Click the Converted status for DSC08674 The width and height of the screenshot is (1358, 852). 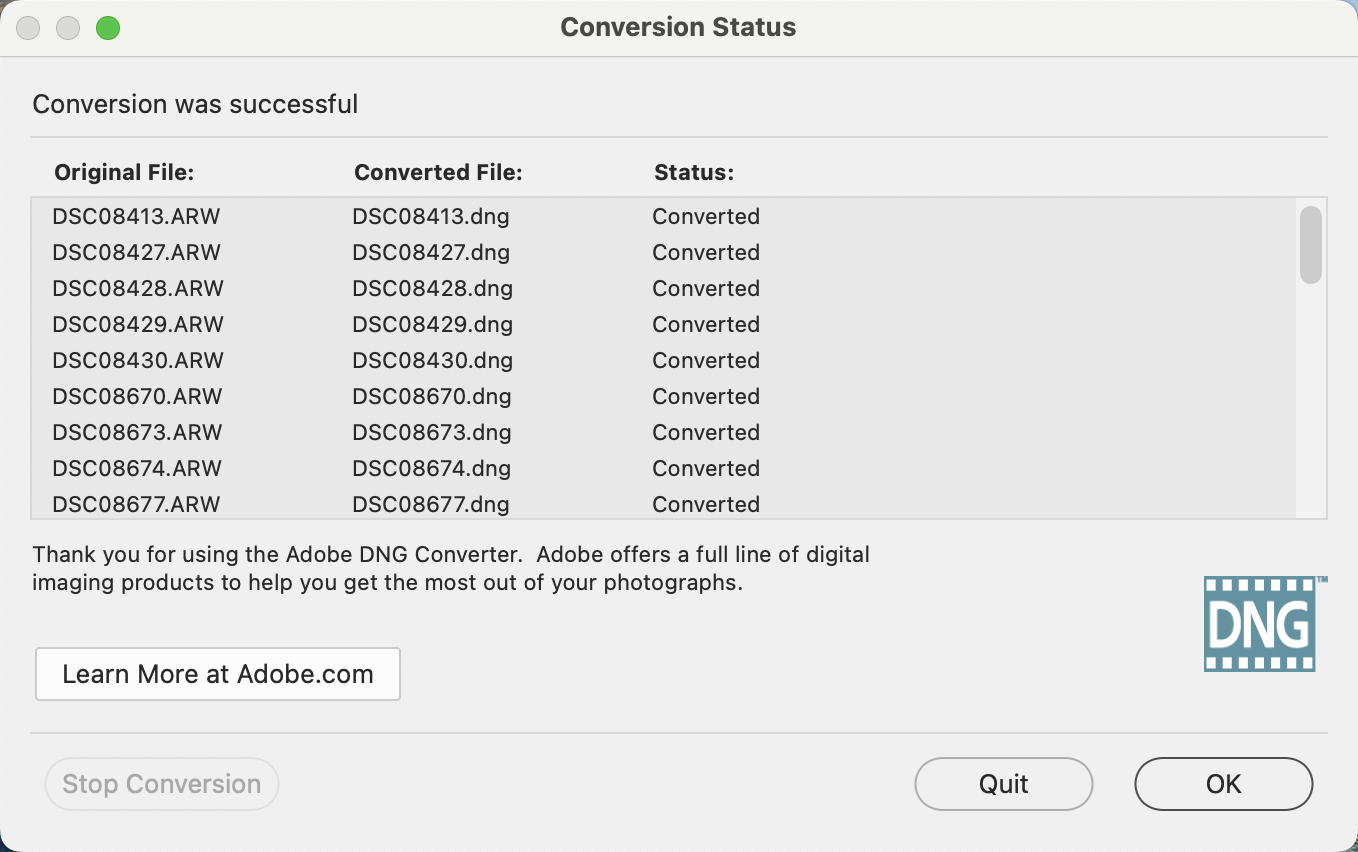point(706,468)
